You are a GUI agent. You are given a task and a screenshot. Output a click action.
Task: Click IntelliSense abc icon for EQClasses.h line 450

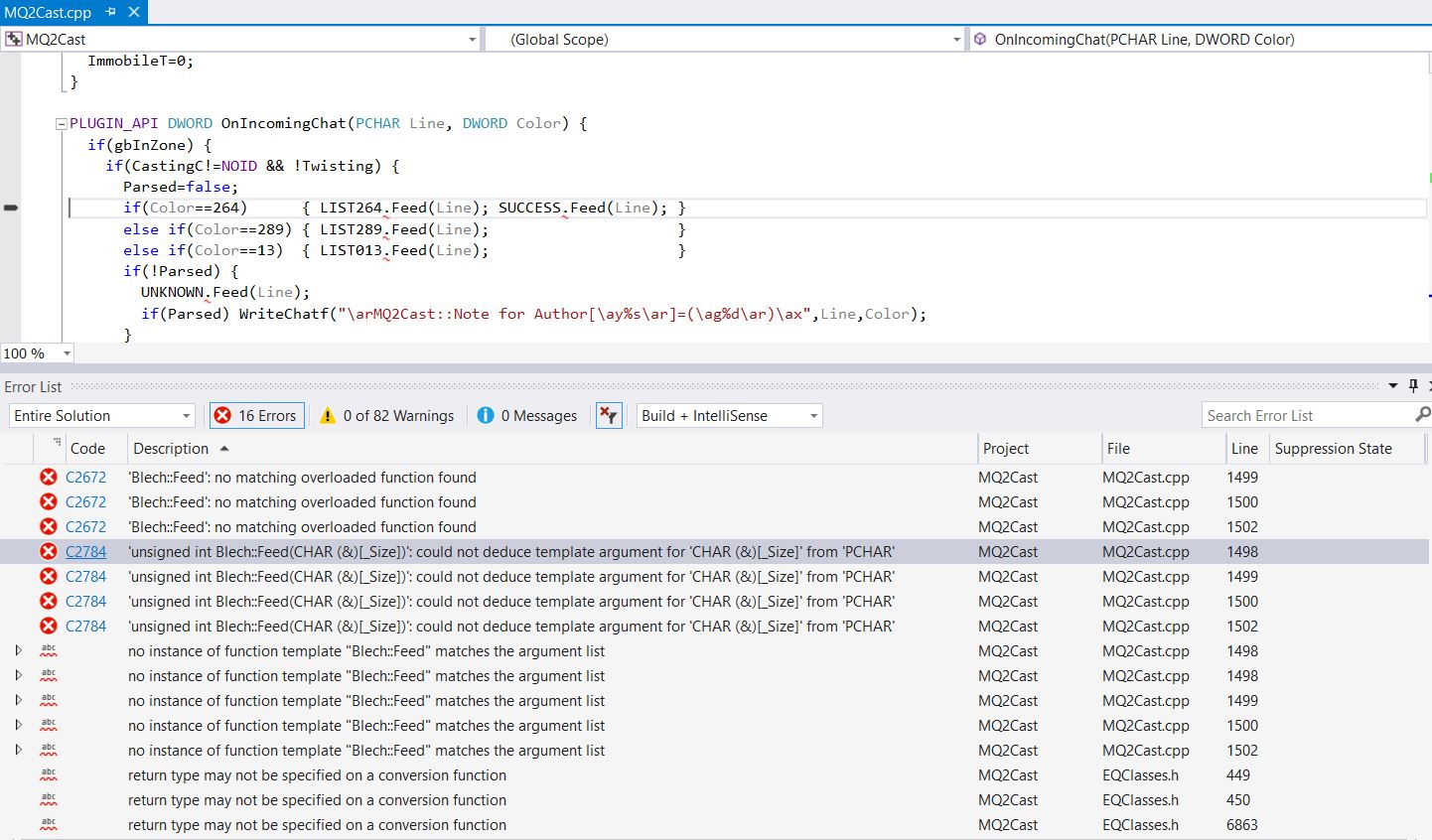point(49,800)
